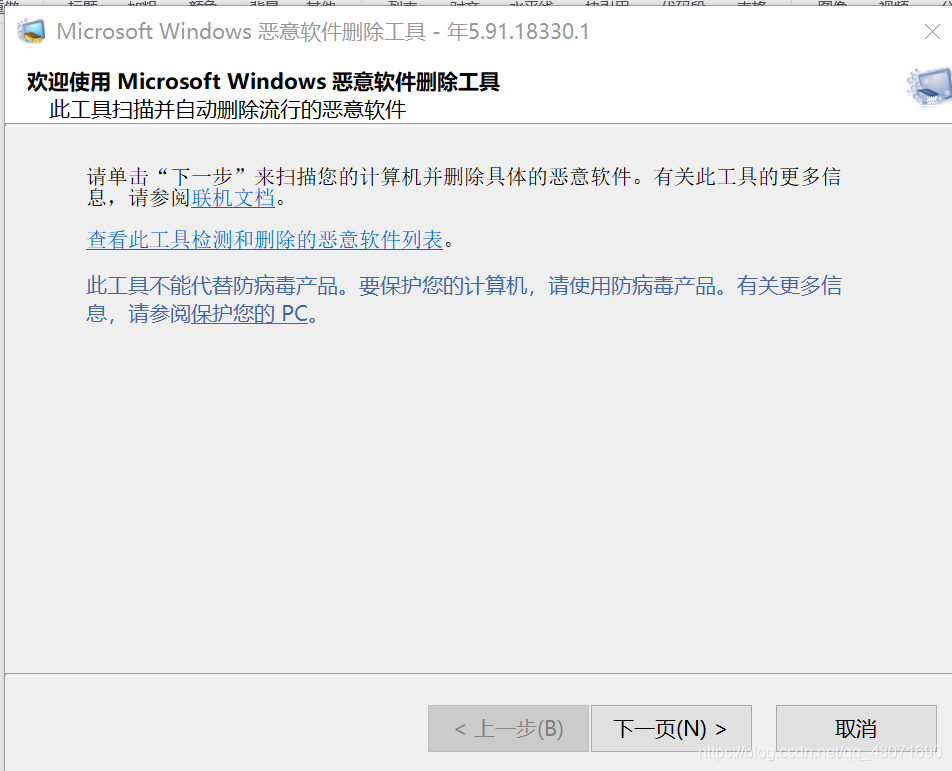The image size is (952, 771).
Task: Select the partially visible 代码段 toolbar item
Action: pos(683,3)
